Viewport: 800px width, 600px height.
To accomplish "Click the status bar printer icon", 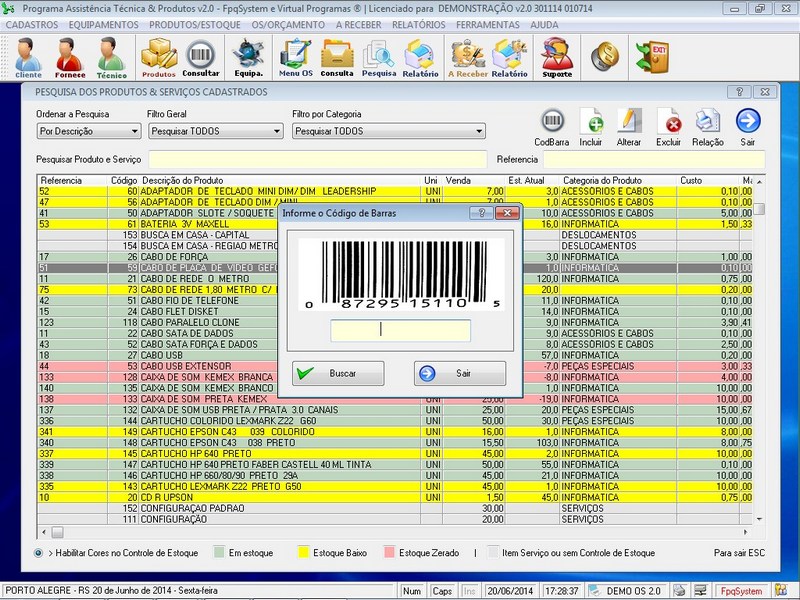I will (679, 590).
